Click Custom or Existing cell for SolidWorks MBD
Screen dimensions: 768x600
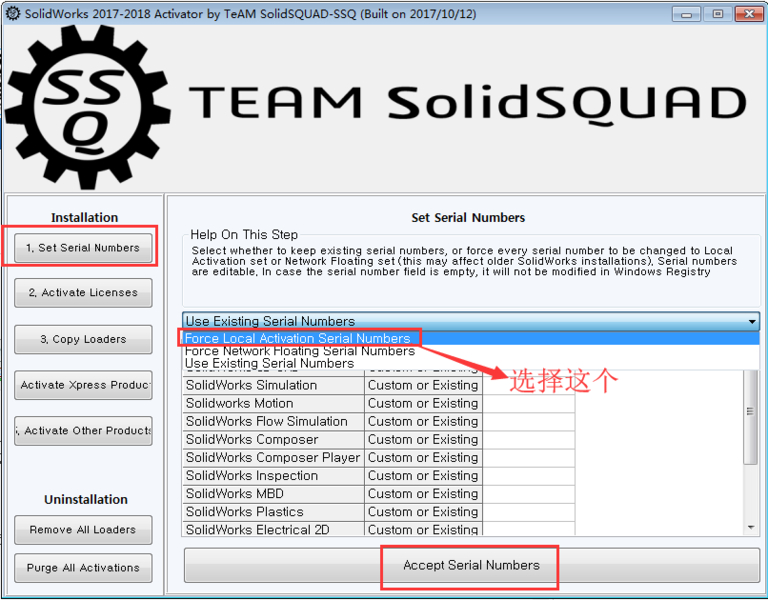point(423,494)
